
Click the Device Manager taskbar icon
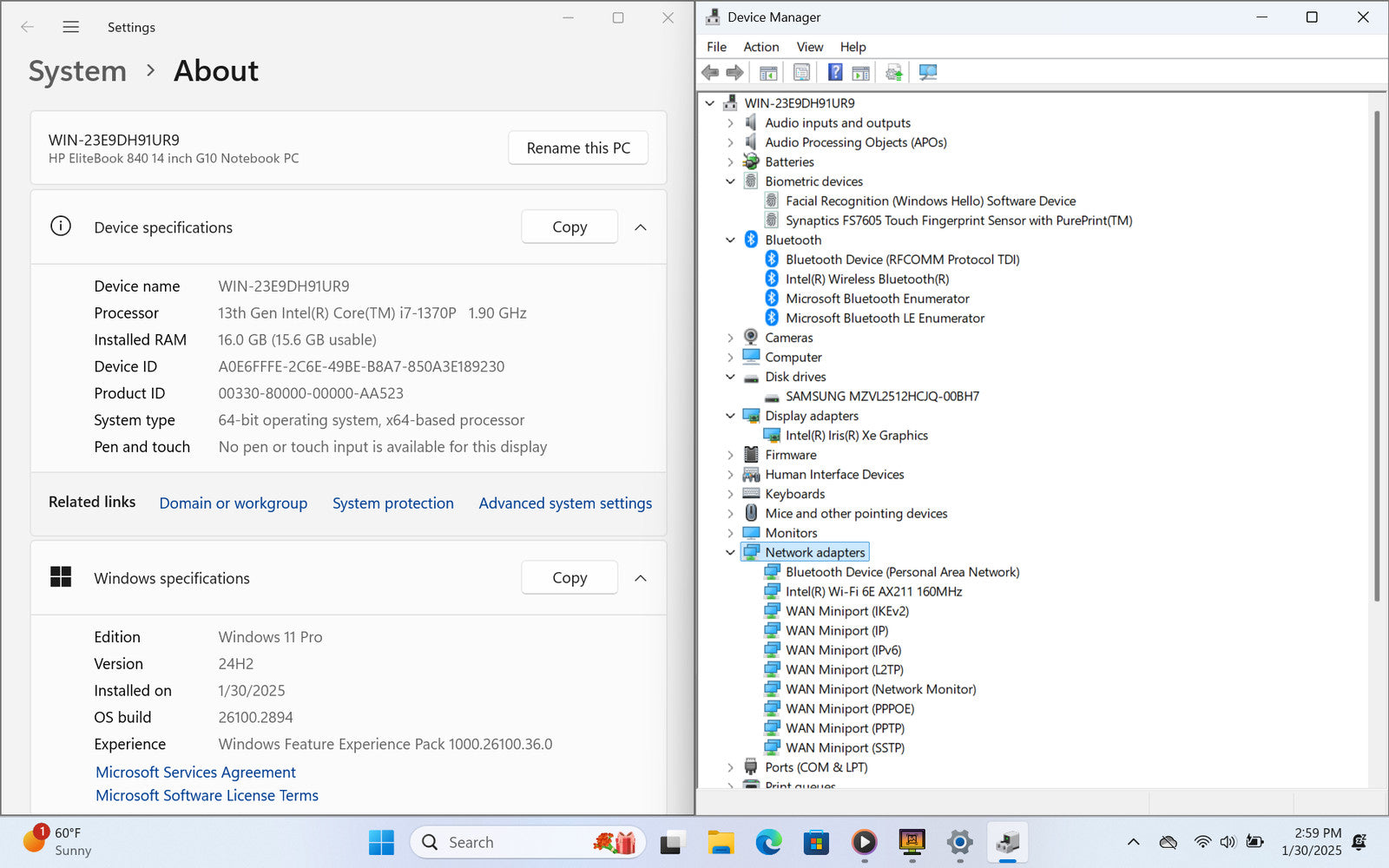pyautogui.click(x=1007, y=842)
